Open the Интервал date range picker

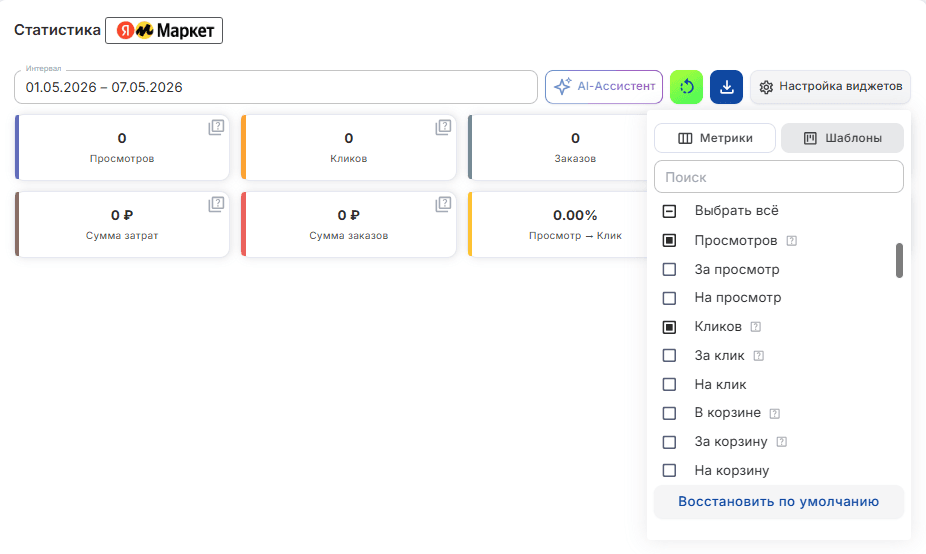point(276,87)
